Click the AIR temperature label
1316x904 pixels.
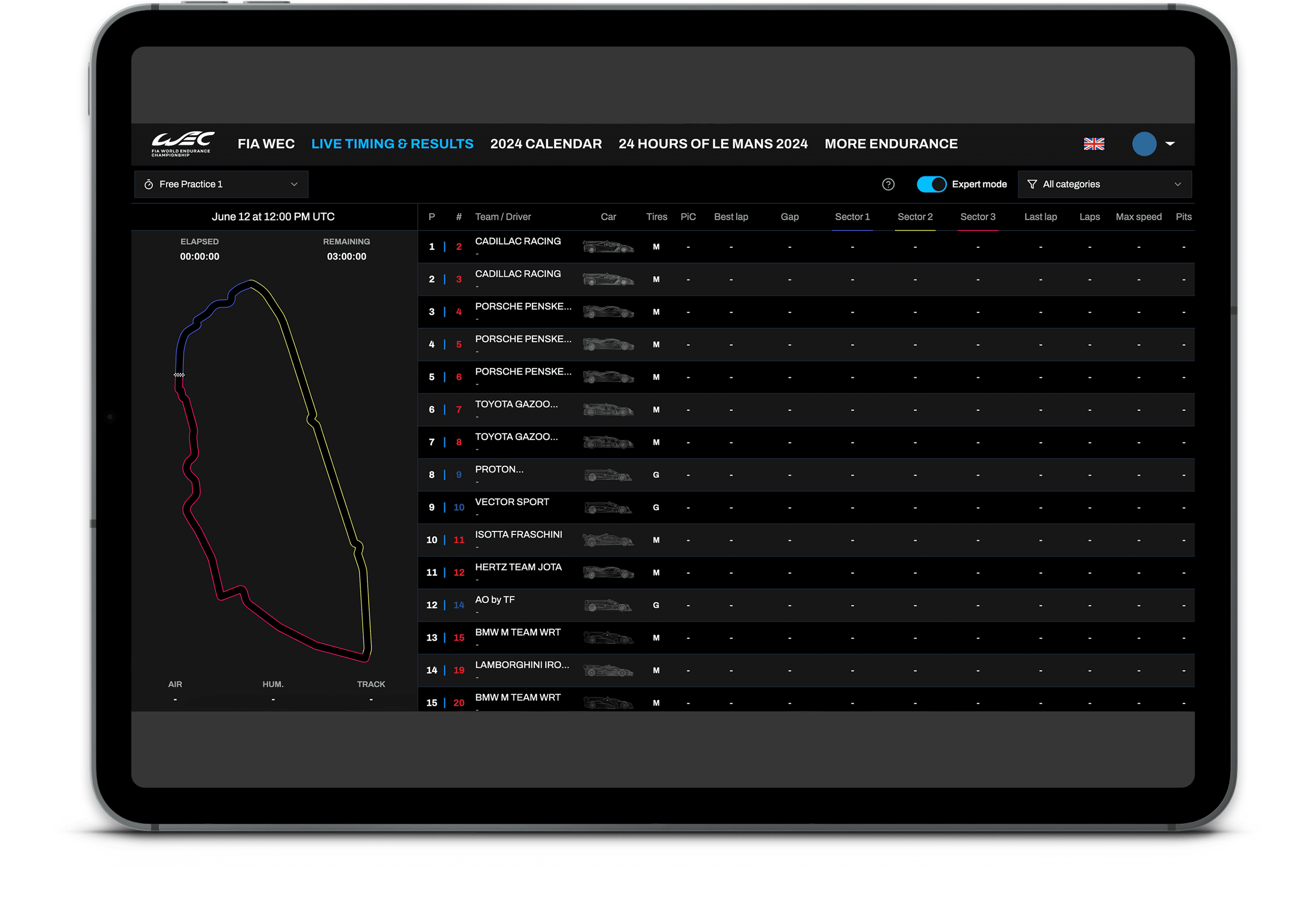(x=175, y=684)
